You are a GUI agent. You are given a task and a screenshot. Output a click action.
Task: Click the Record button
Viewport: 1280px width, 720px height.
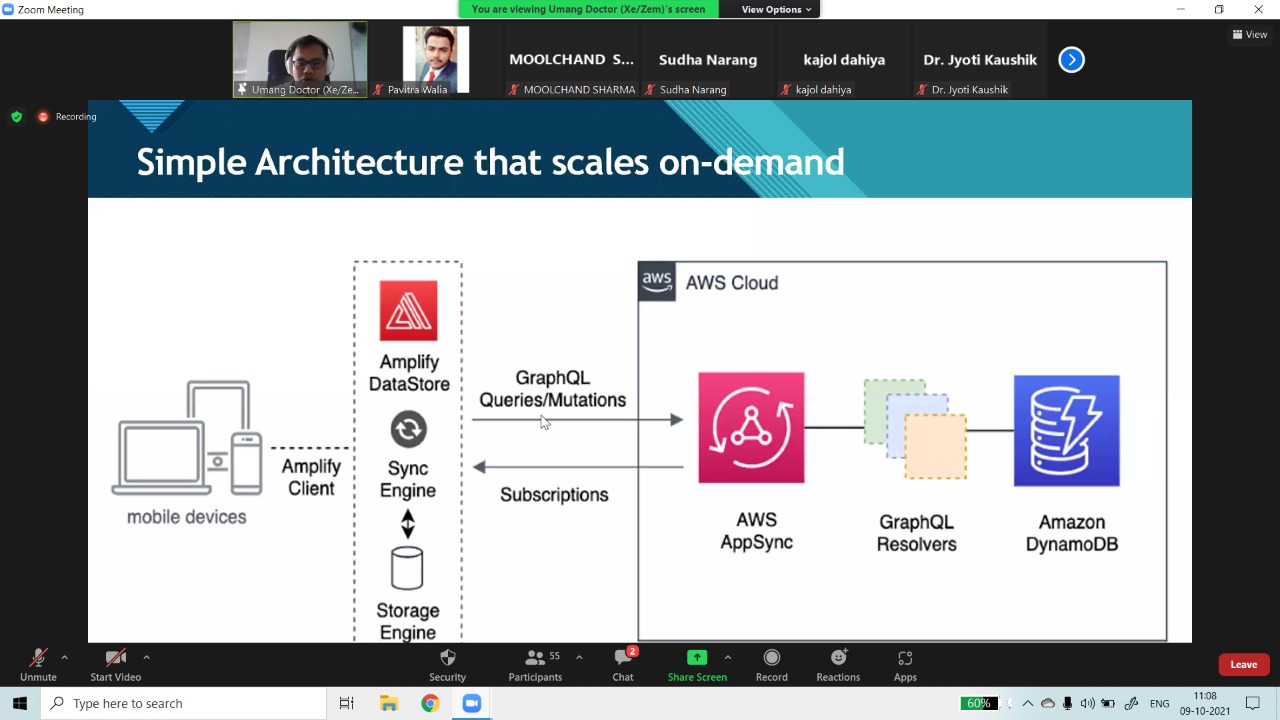click(772, 664)
